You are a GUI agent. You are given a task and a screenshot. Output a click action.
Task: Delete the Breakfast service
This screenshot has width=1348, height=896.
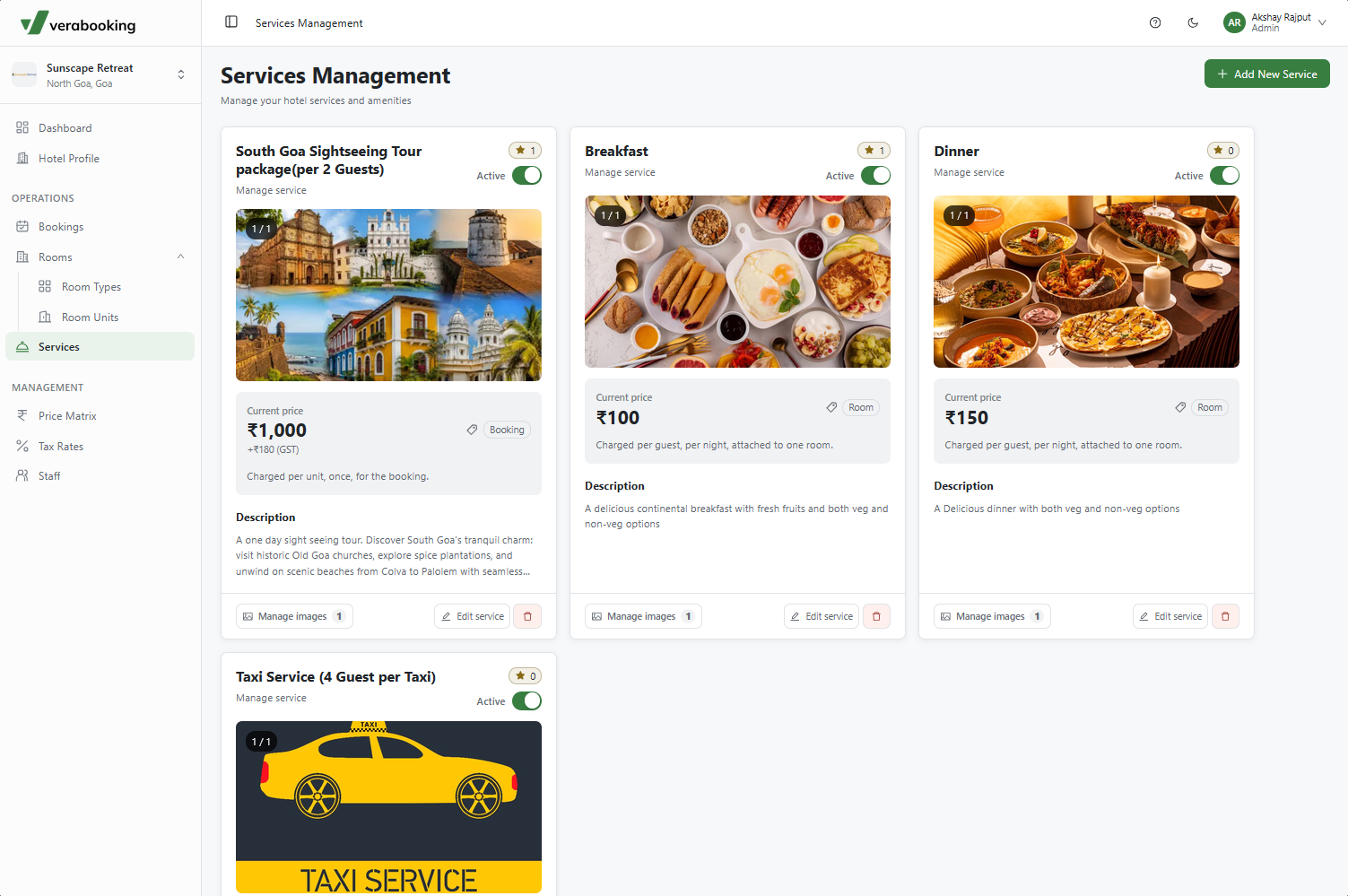click(x=876, y=616)
